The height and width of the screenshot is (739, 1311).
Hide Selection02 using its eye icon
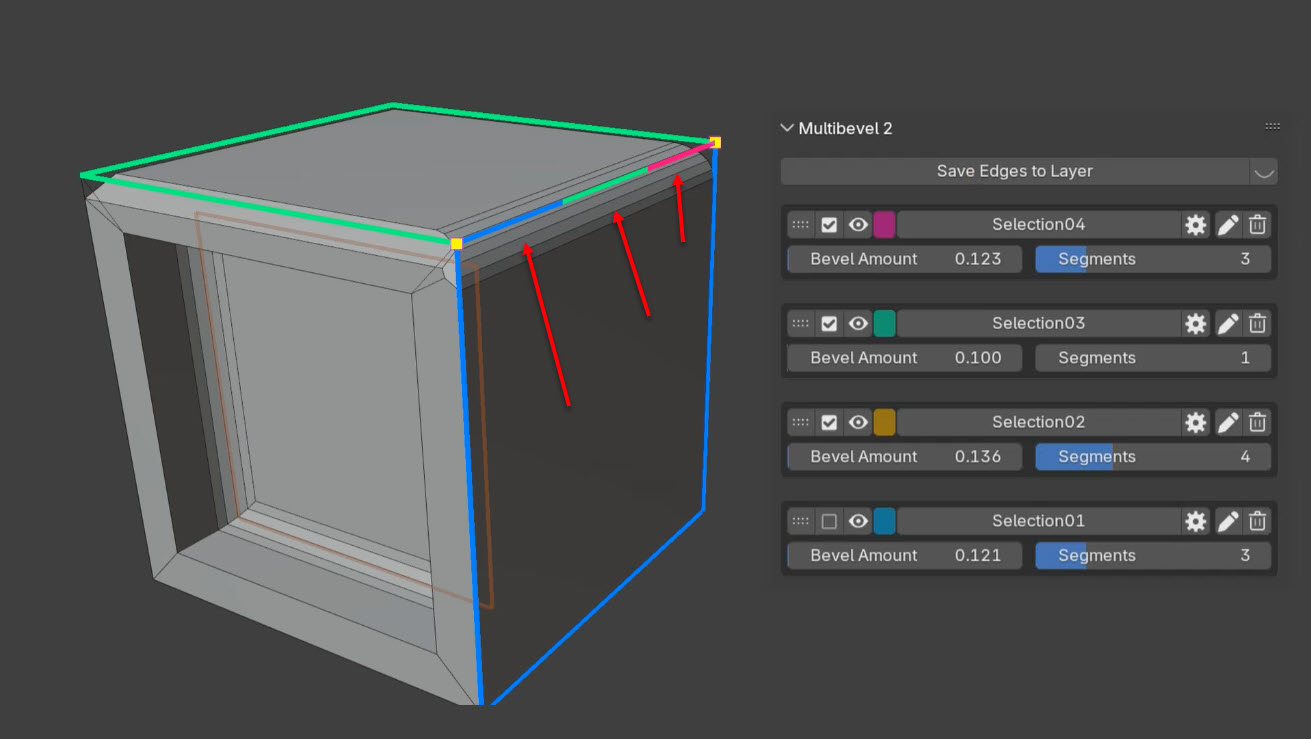click(858, 423)
